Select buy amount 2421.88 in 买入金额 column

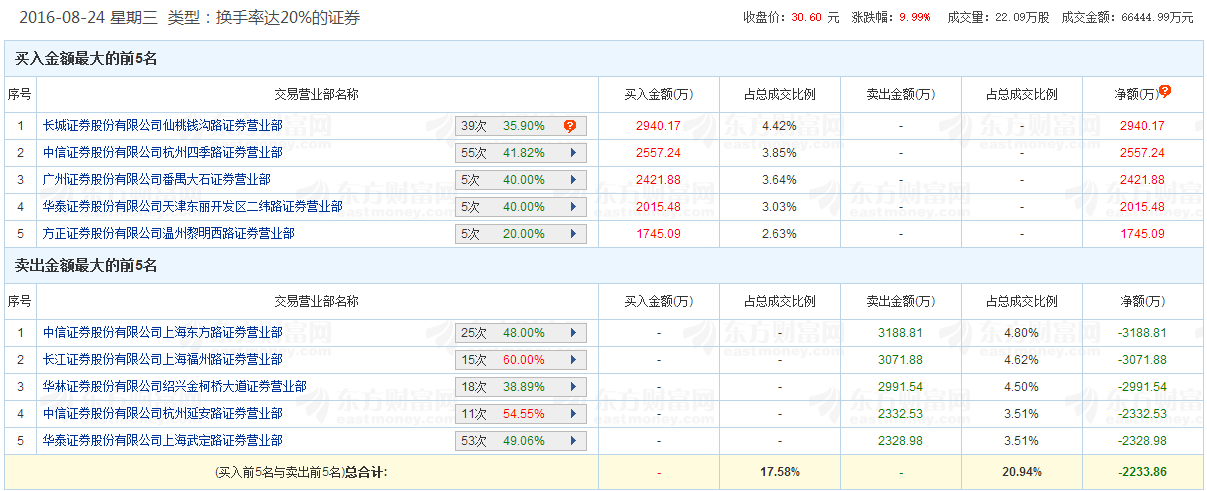(x=658, y=180)
